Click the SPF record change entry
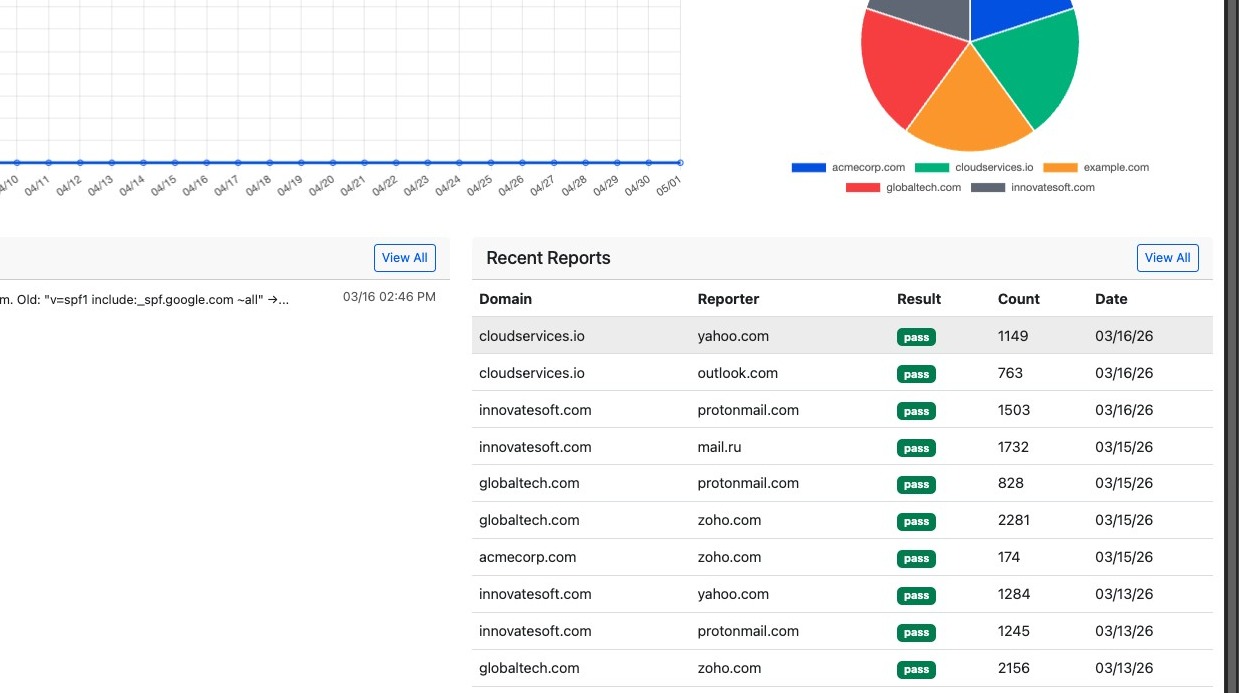The image size is (1239, 693). 218,298
